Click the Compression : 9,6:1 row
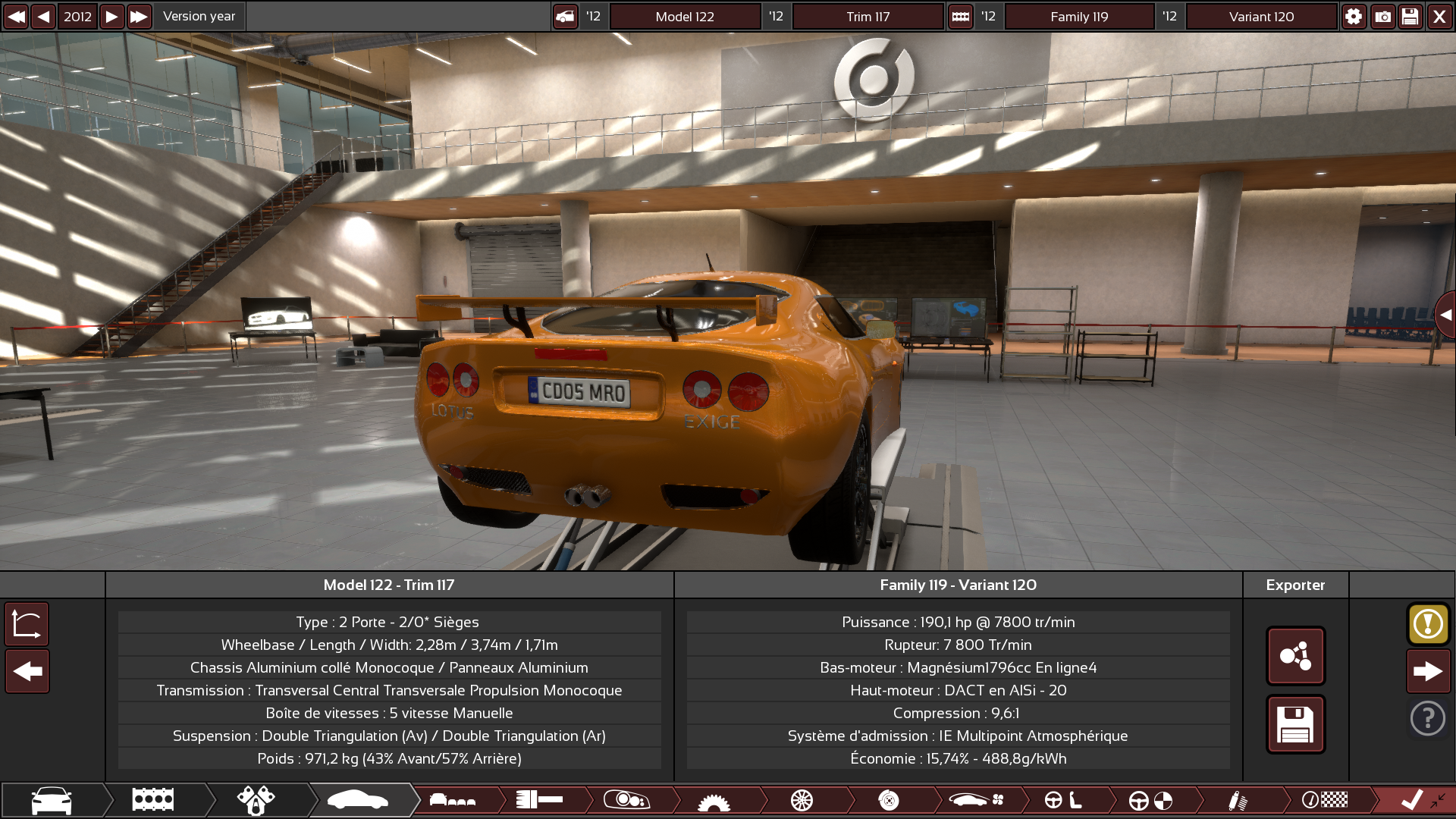 pos(958,713)
